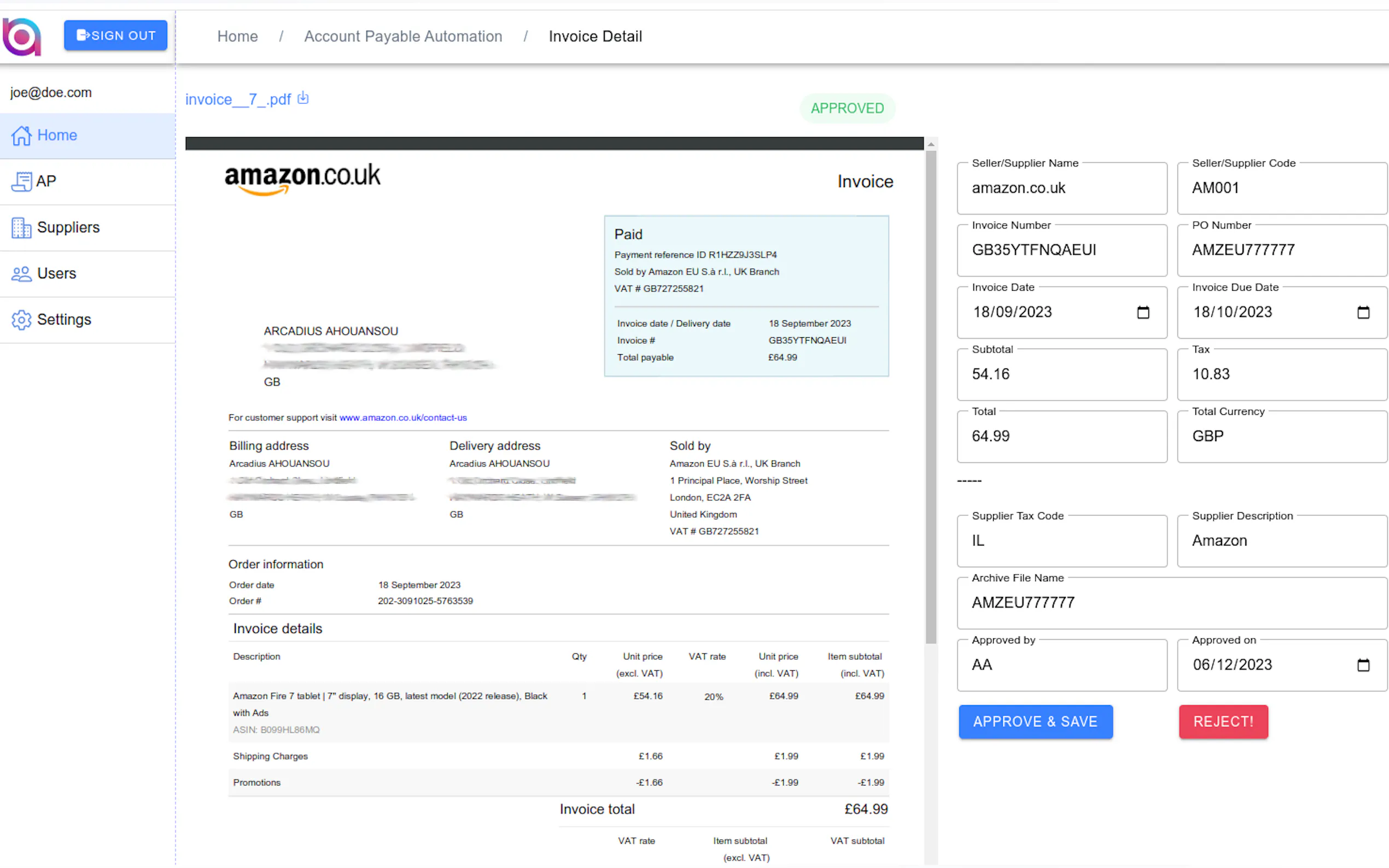Click the app logo in top-left corner
The width and height of the screenshot is (1389, 868).
(x=22, y=37)
